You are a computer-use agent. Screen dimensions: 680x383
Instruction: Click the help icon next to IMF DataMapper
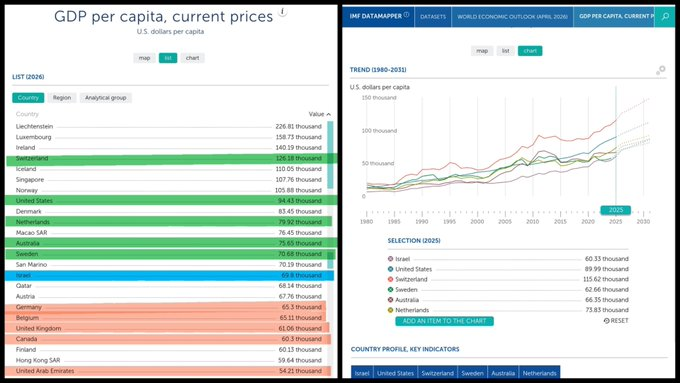click(x=406, y=15)
